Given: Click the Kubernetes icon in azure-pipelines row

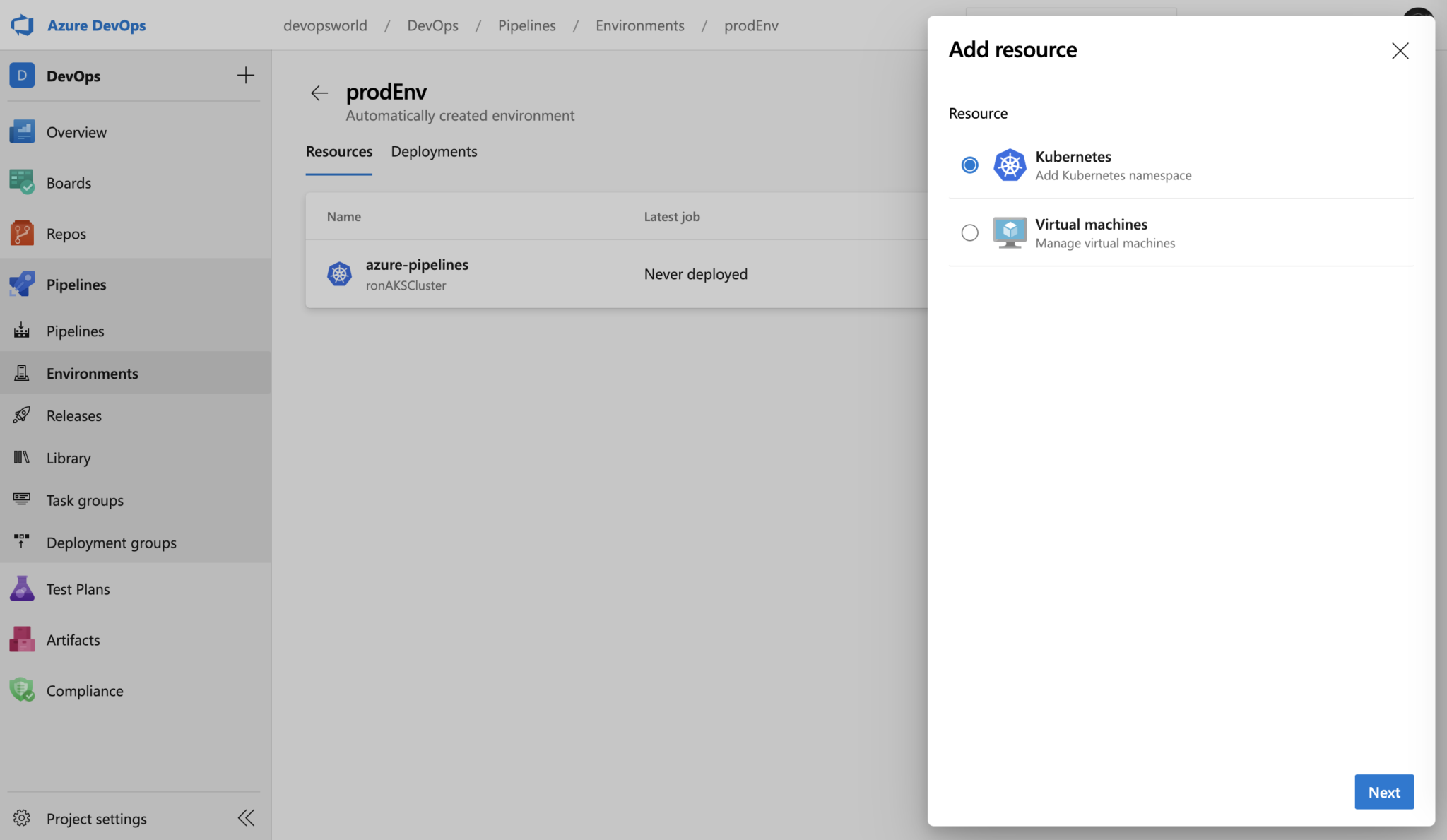Looking at the screenshot, I should (x=339, y=274).
